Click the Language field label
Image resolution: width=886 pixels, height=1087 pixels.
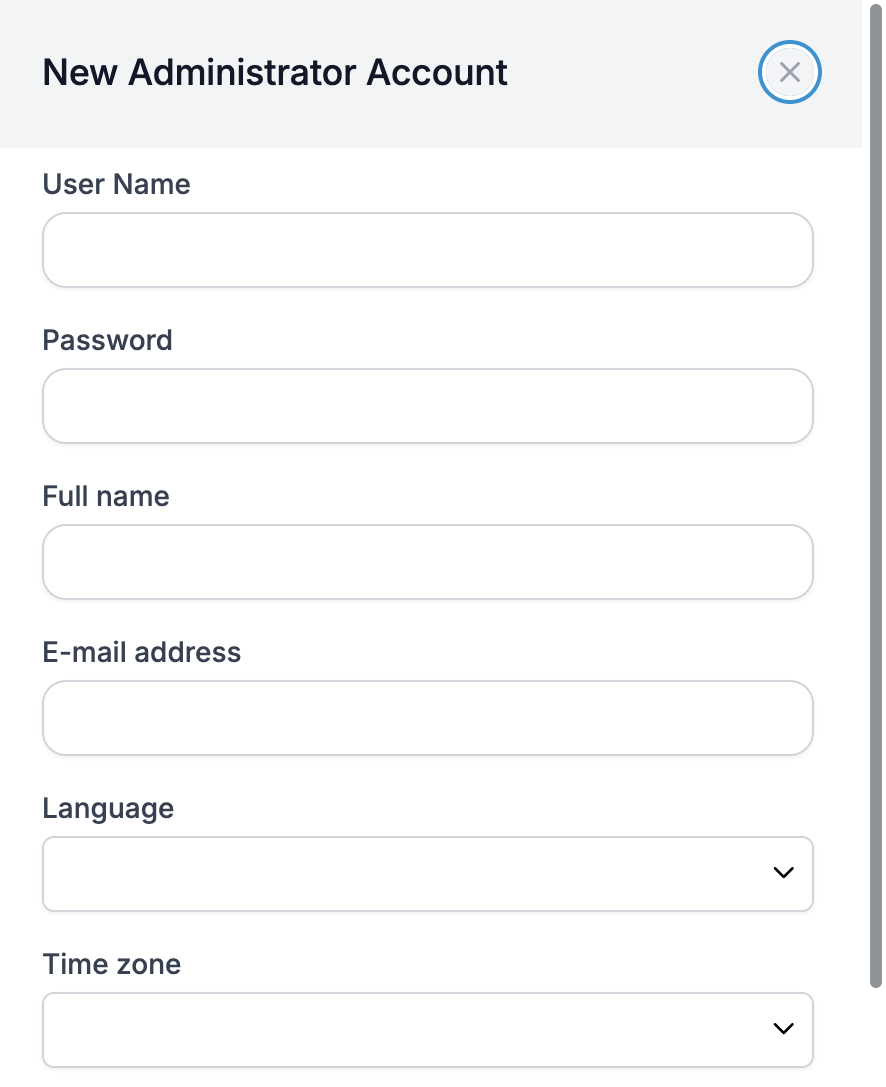[108, 809]
